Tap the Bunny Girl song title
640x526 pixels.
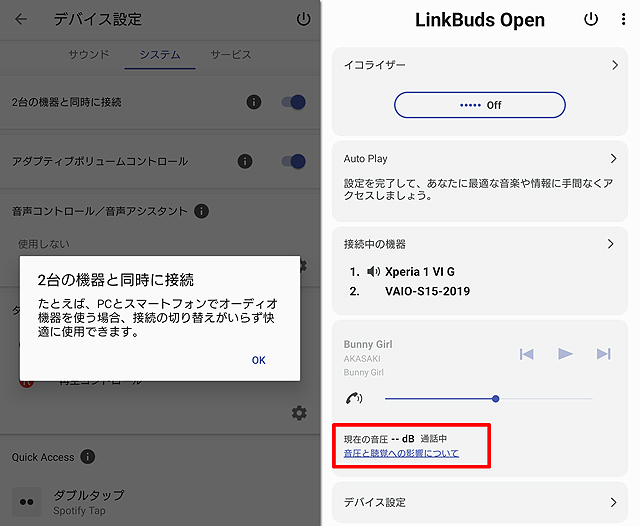(x=368, y=344)
